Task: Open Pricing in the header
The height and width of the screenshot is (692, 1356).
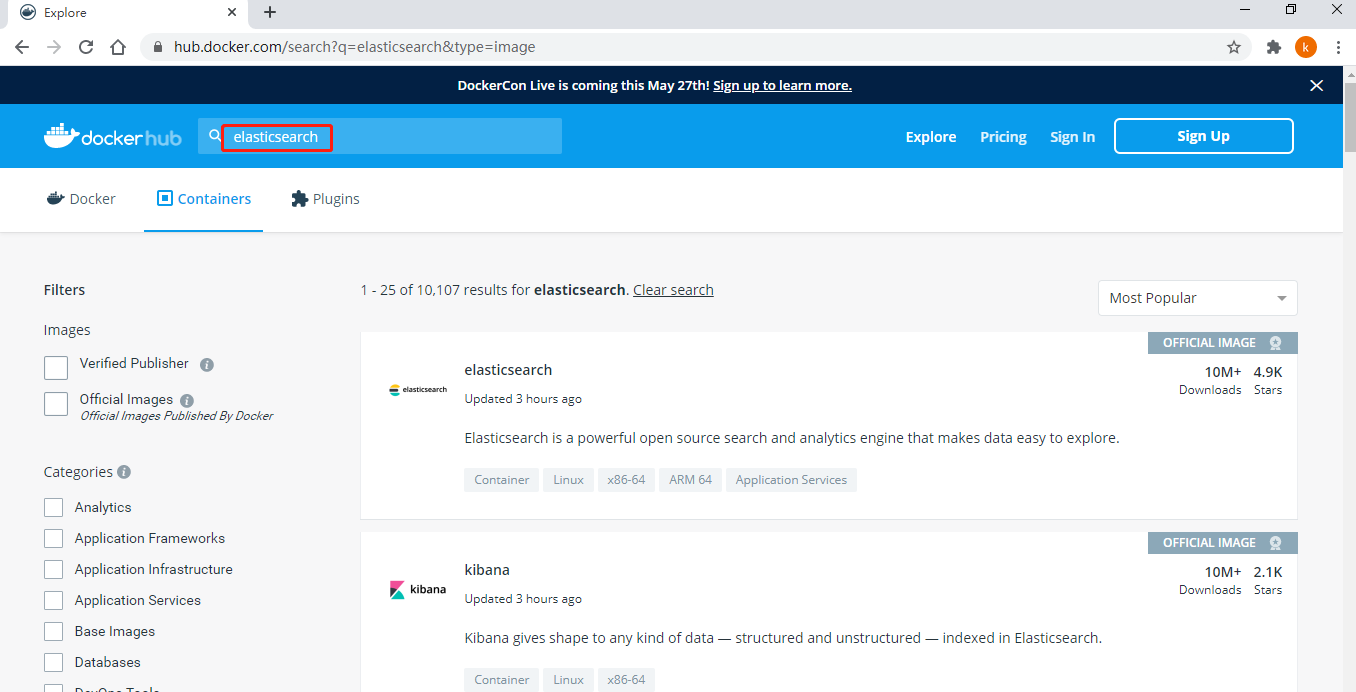Action: pyautogui.click(x=1003, y=137)
